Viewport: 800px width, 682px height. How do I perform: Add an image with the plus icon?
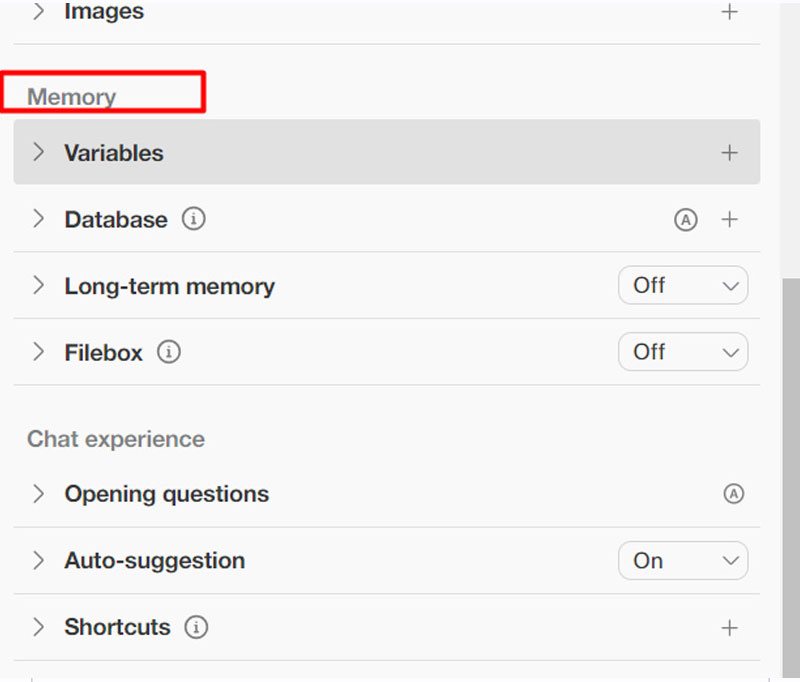pyautogui.click(x=730, y=13)
